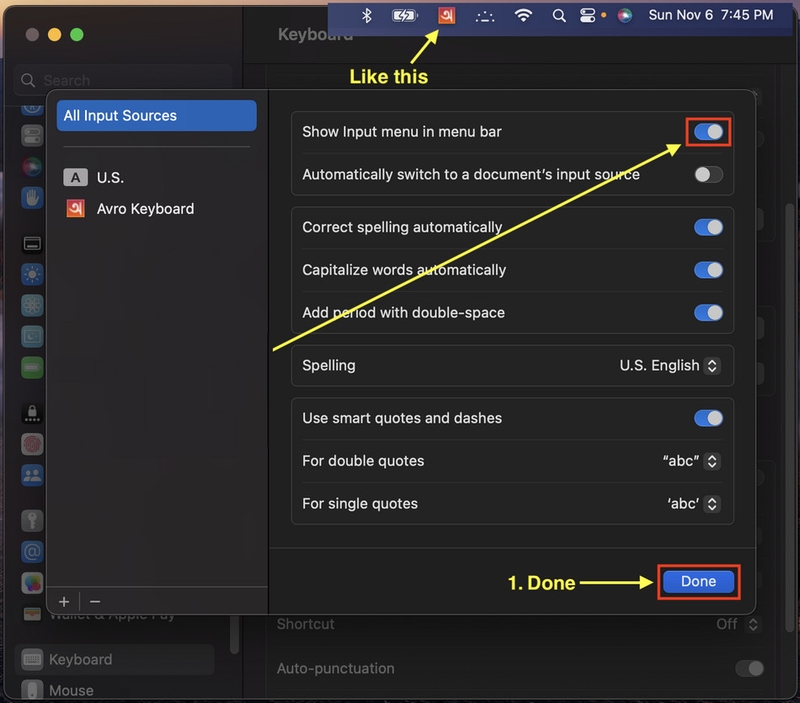Click the Avro Keyboard red icon in list
Screen dimensions: 800x703
76,209
